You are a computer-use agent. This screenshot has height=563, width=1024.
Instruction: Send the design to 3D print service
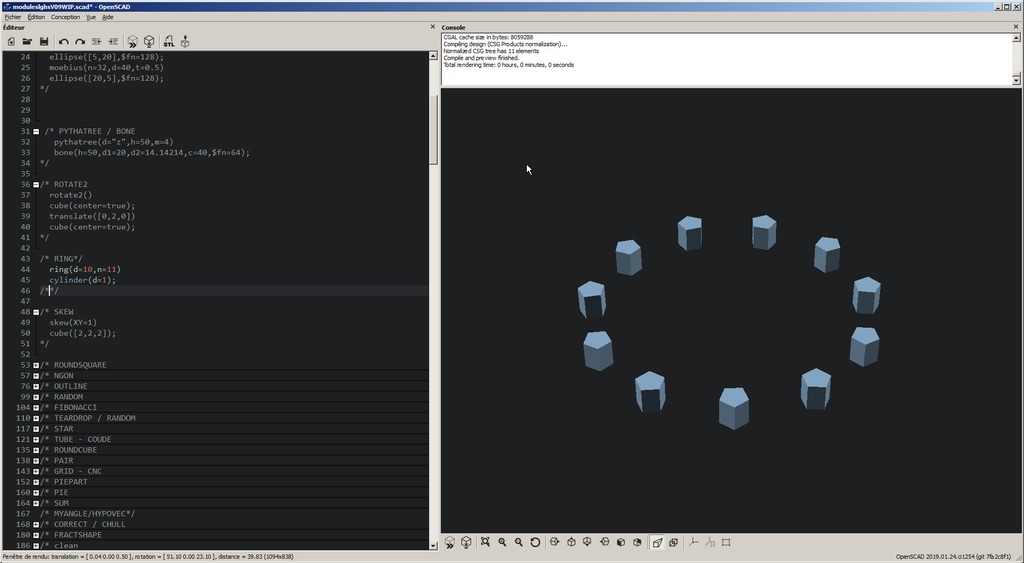coord(185,42)
